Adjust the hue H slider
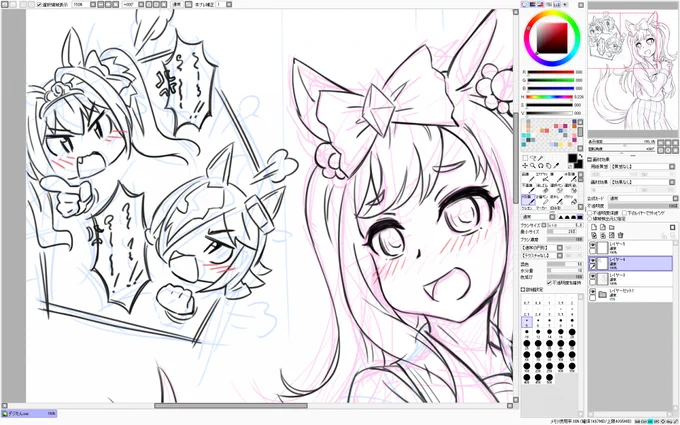Image resolution: width=680 pixels, height=425 pixels. (550, 97)
